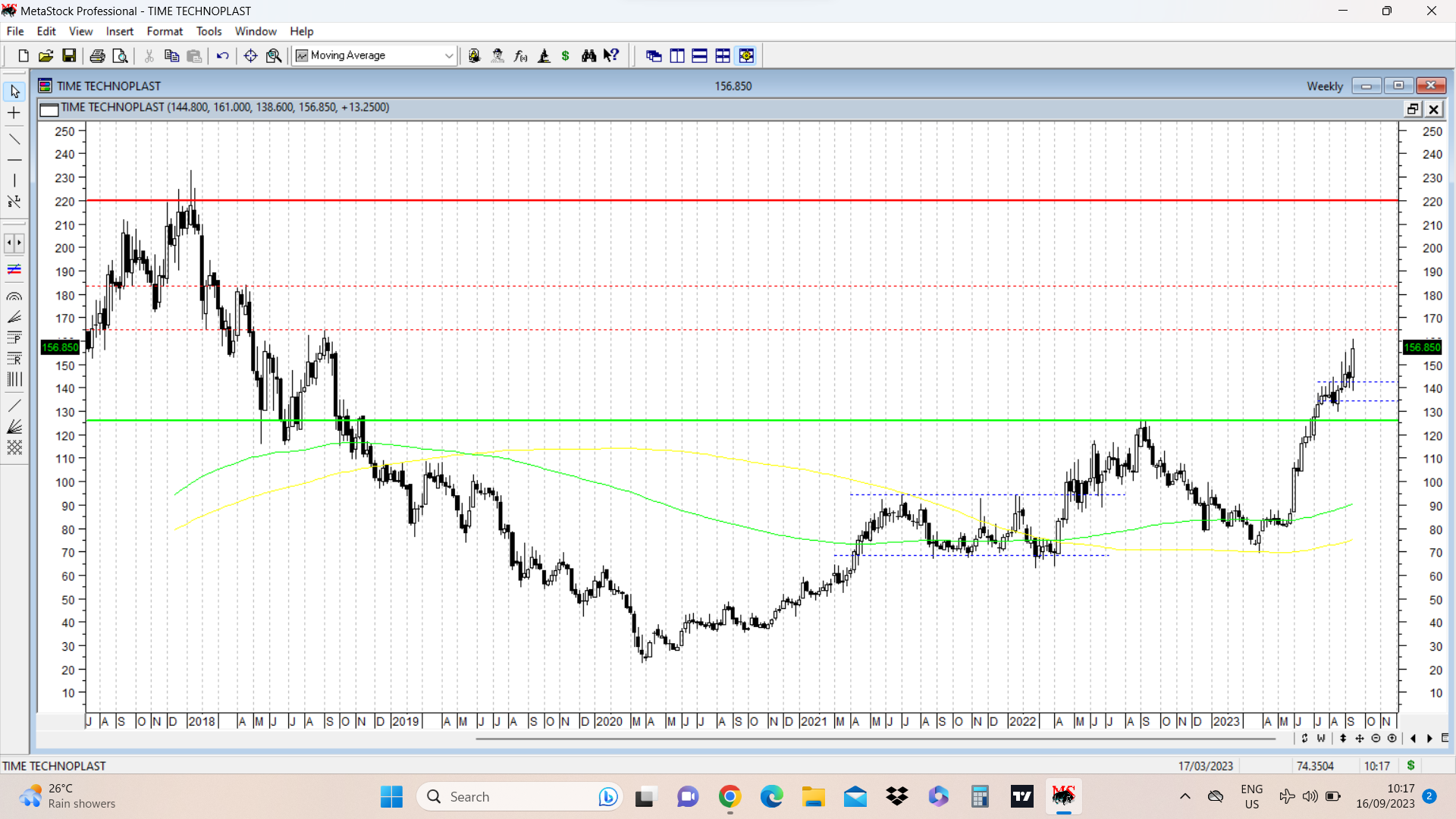Click the green dollar sign toolbar icon
The width and height of the screenshot is (1456, 819).
566,55
